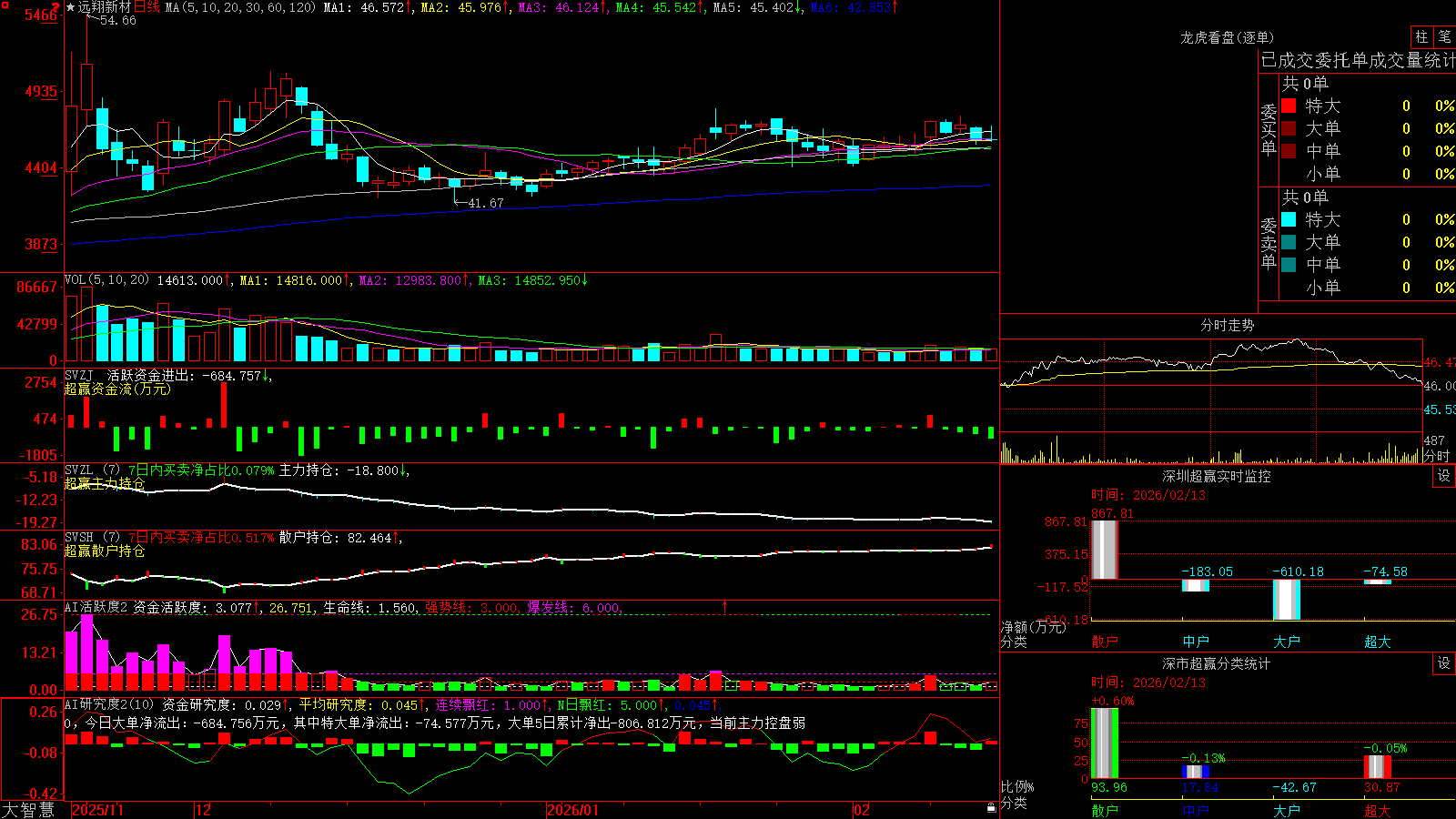Screen dimensions: 1456x819
Task: Click the 超赢主力持仓 label
Action: point(105,483)
